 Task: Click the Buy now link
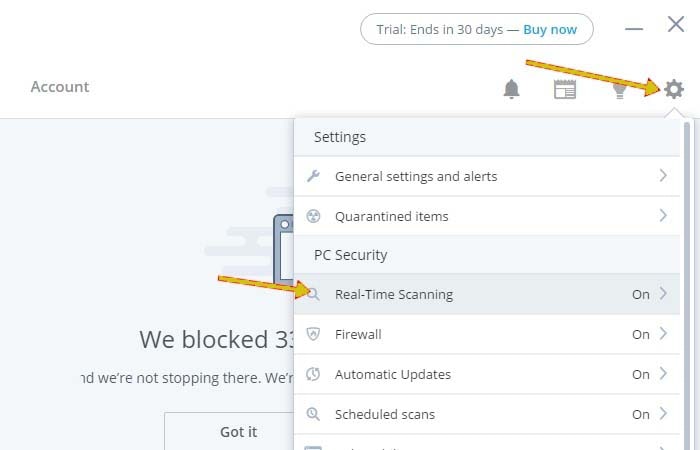coord(550,29)
